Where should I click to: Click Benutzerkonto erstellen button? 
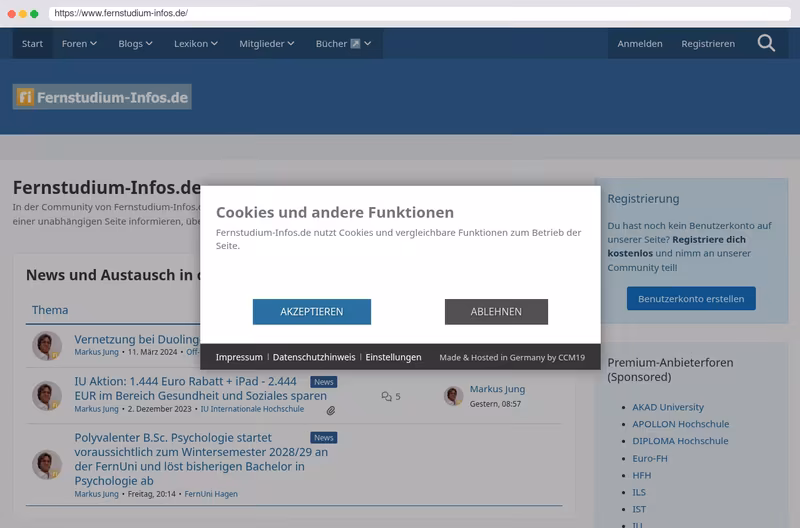pos(691,298)
